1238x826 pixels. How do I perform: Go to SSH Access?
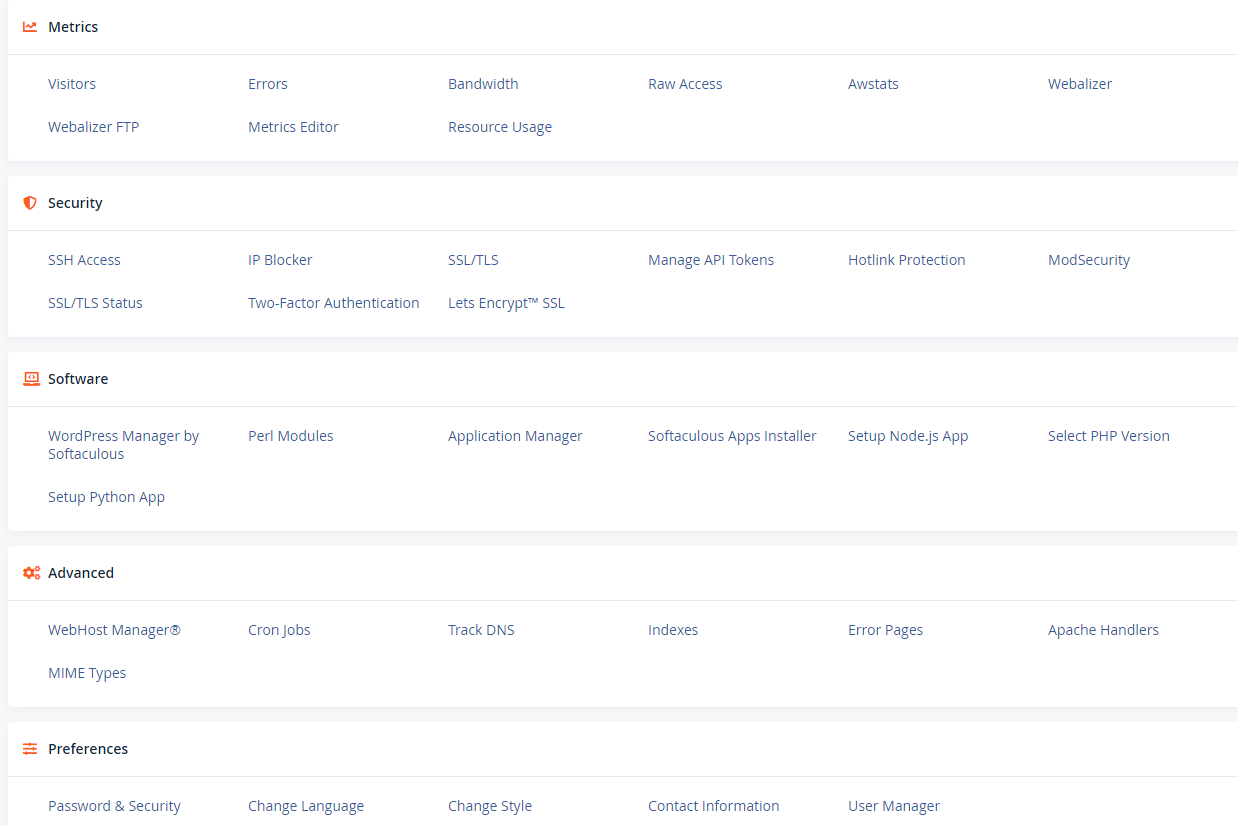[84, 260]
